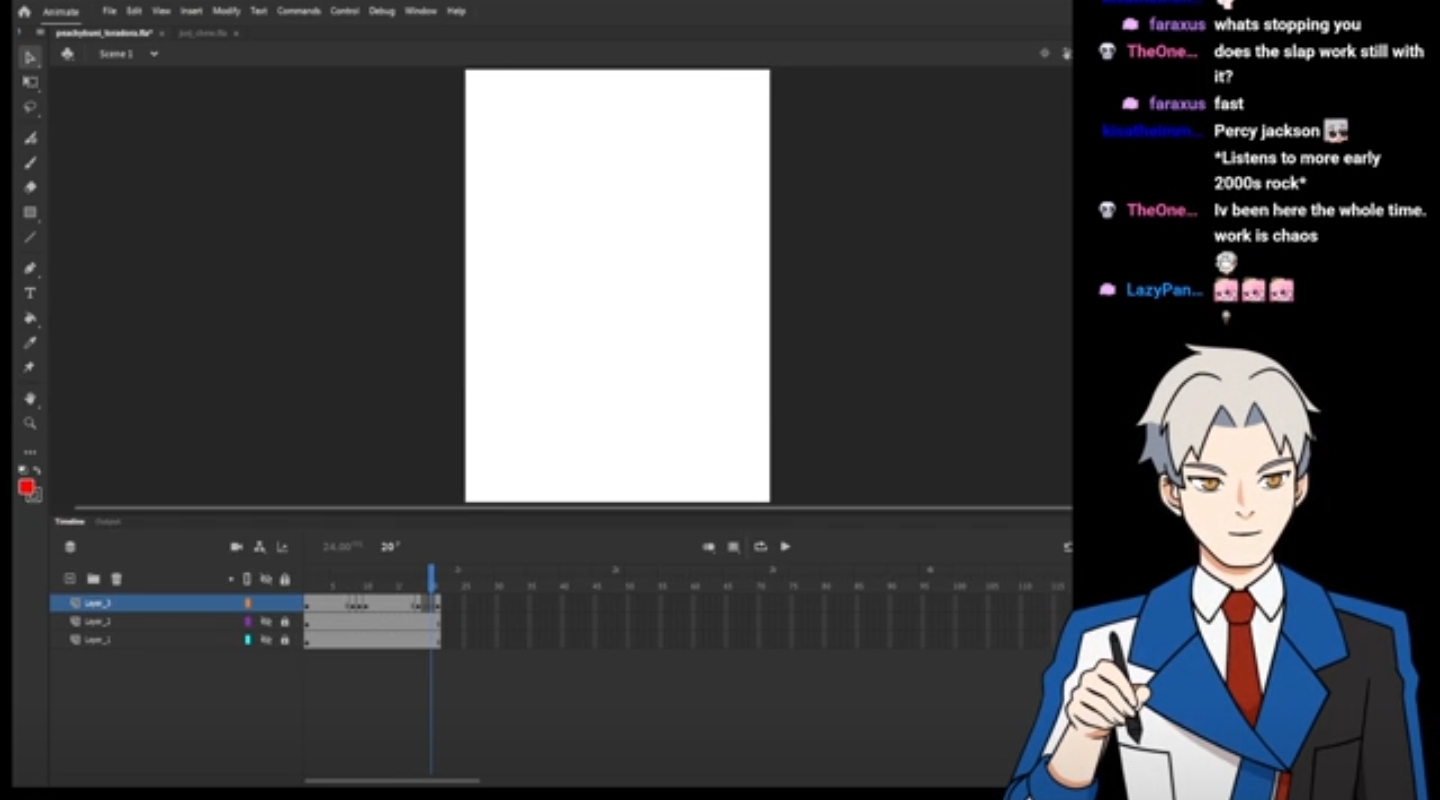This screenshot has width=1440, height=800.
Task: Open the small dropdown arrow beside layer header toggles
Action: point(231,579)
